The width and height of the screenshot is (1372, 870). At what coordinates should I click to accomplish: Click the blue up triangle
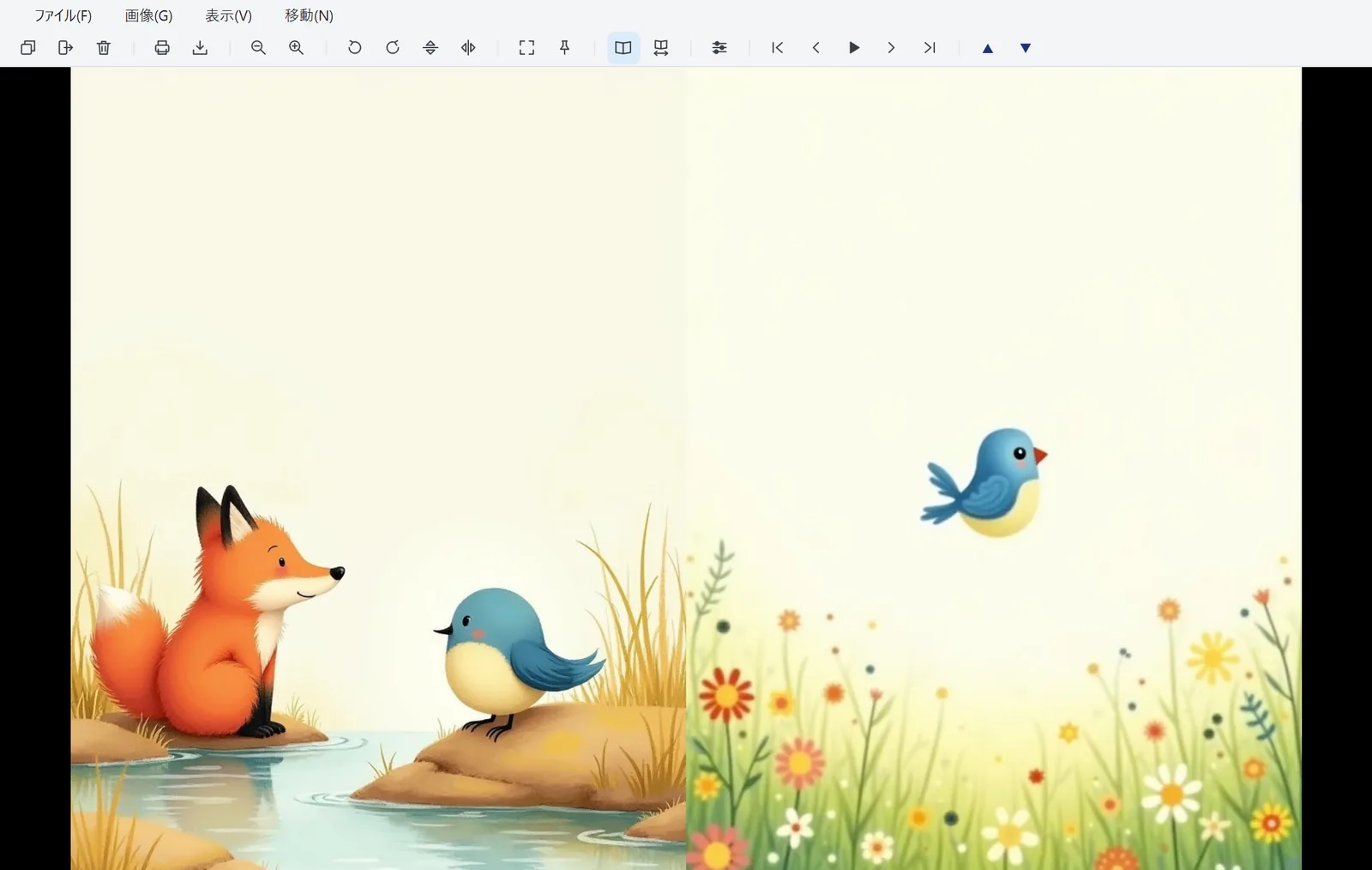click(x=988, y=48)
